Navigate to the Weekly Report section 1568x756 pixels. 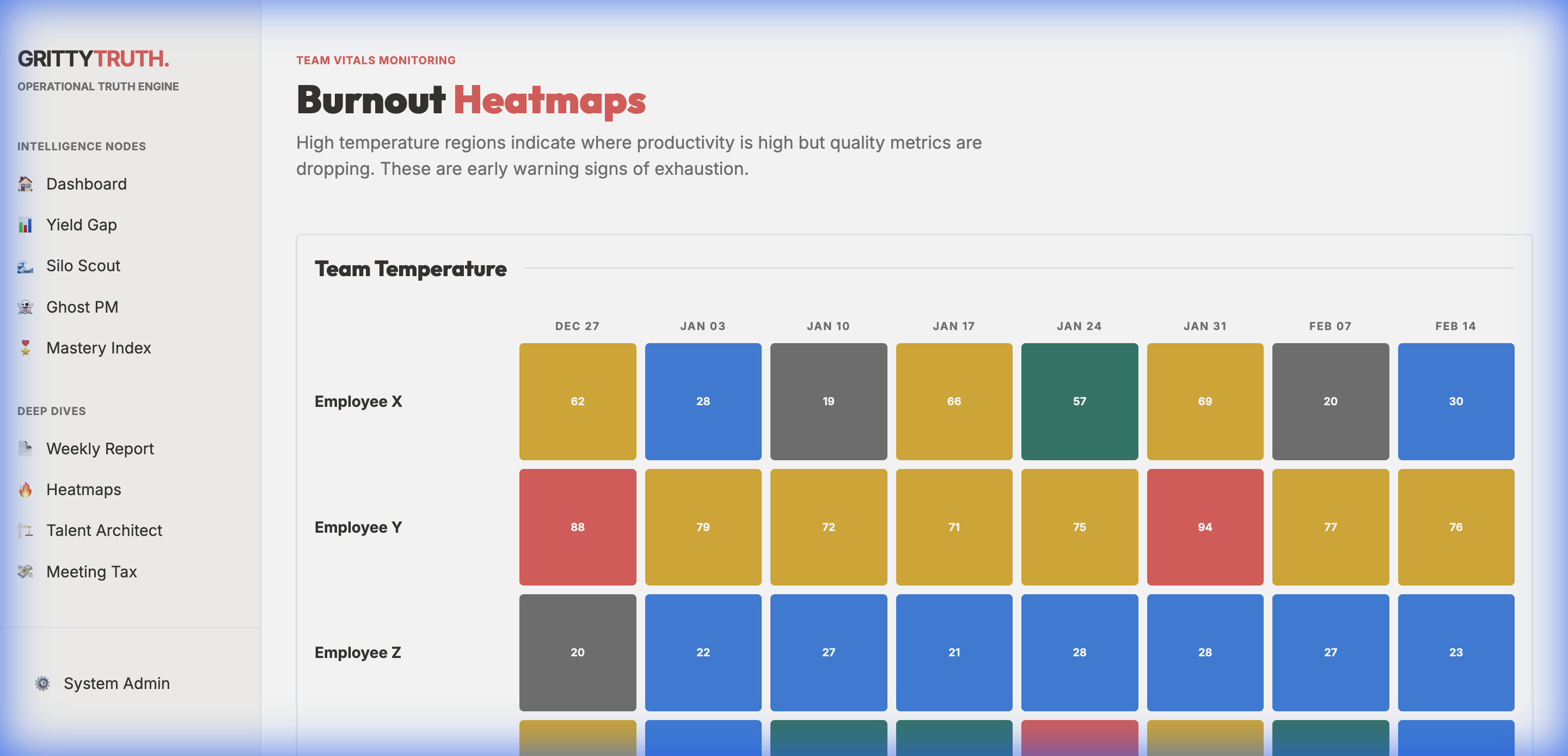(100, 448)
